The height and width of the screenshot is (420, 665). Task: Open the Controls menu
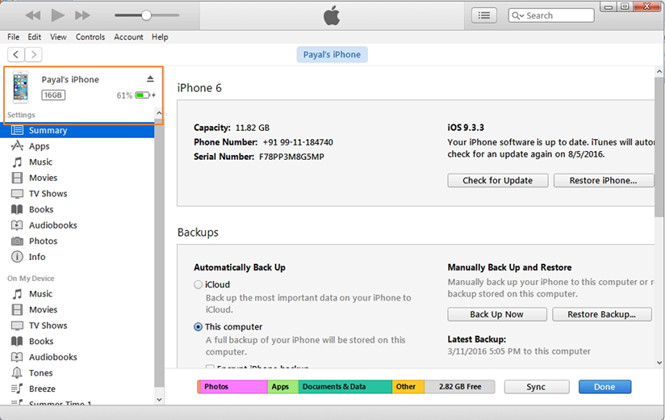[x=90, y=37]
